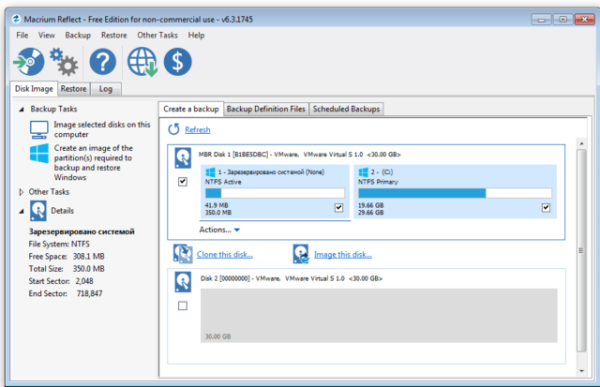
Task: Click 'Start Sector: 2,048' detail
Action: [x=61, y=281]
